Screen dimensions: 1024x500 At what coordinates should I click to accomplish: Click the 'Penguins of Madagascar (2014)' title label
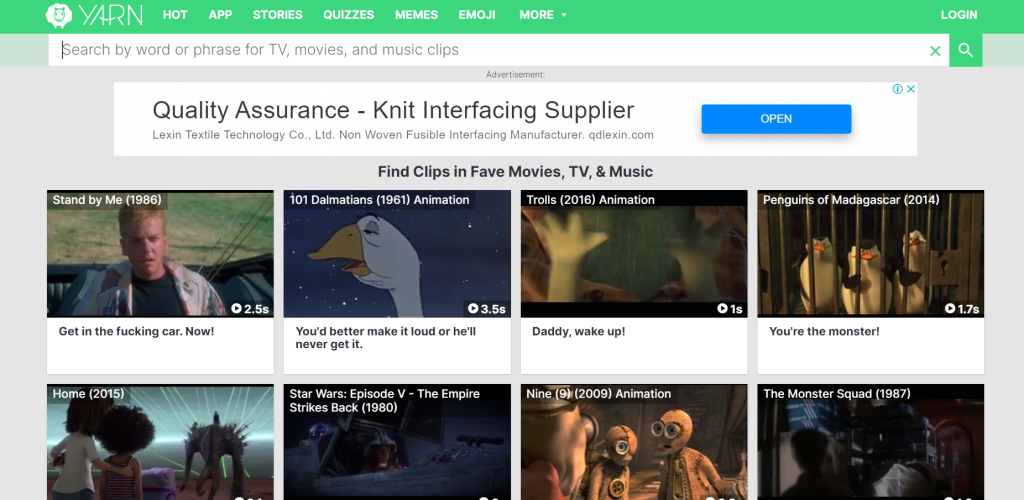[x=851, y=200]
